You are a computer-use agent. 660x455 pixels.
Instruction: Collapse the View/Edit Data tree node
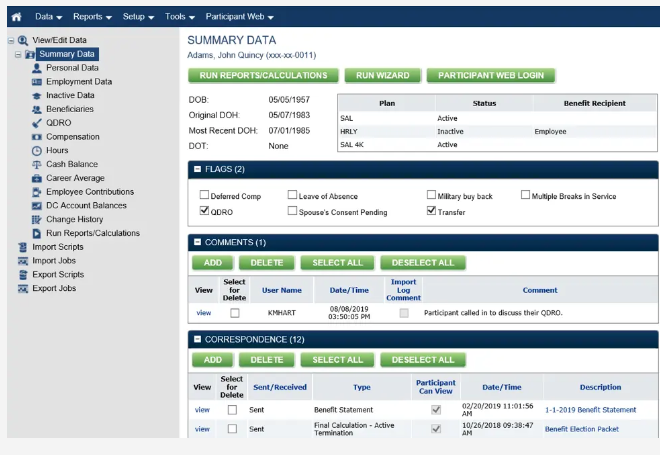10,40
